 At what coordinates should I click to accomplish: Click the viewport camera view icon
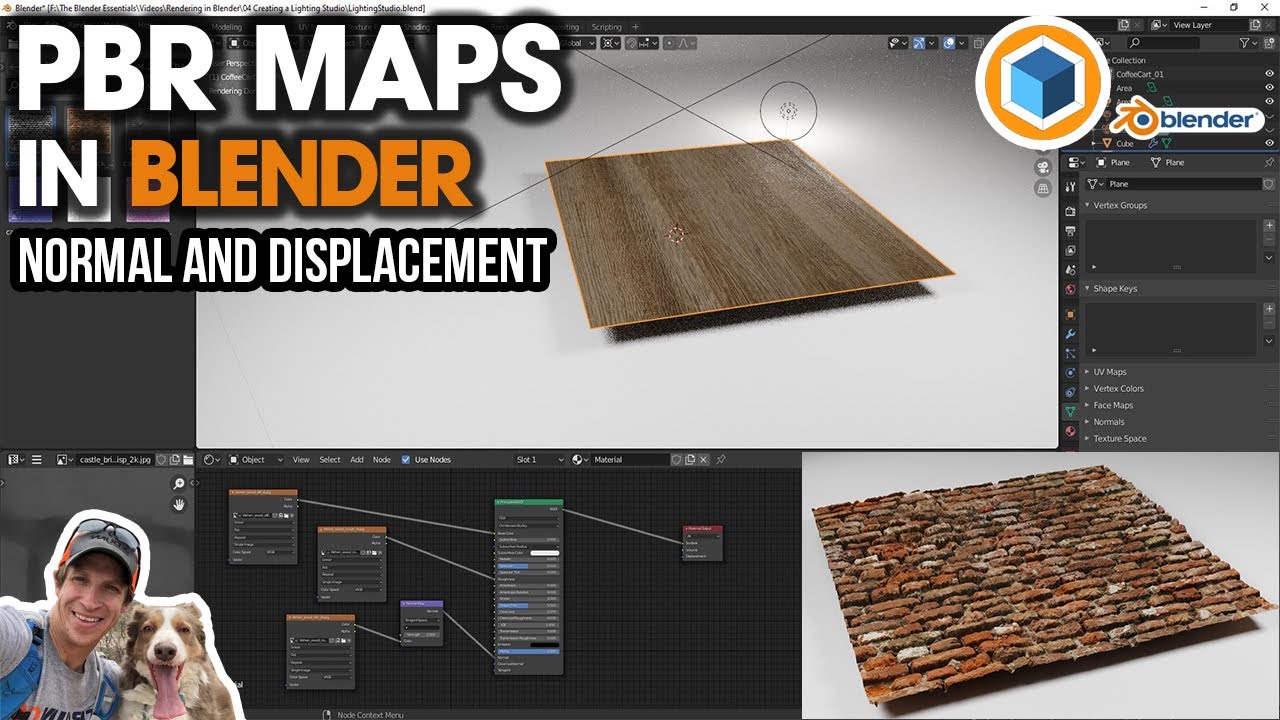1043,167
